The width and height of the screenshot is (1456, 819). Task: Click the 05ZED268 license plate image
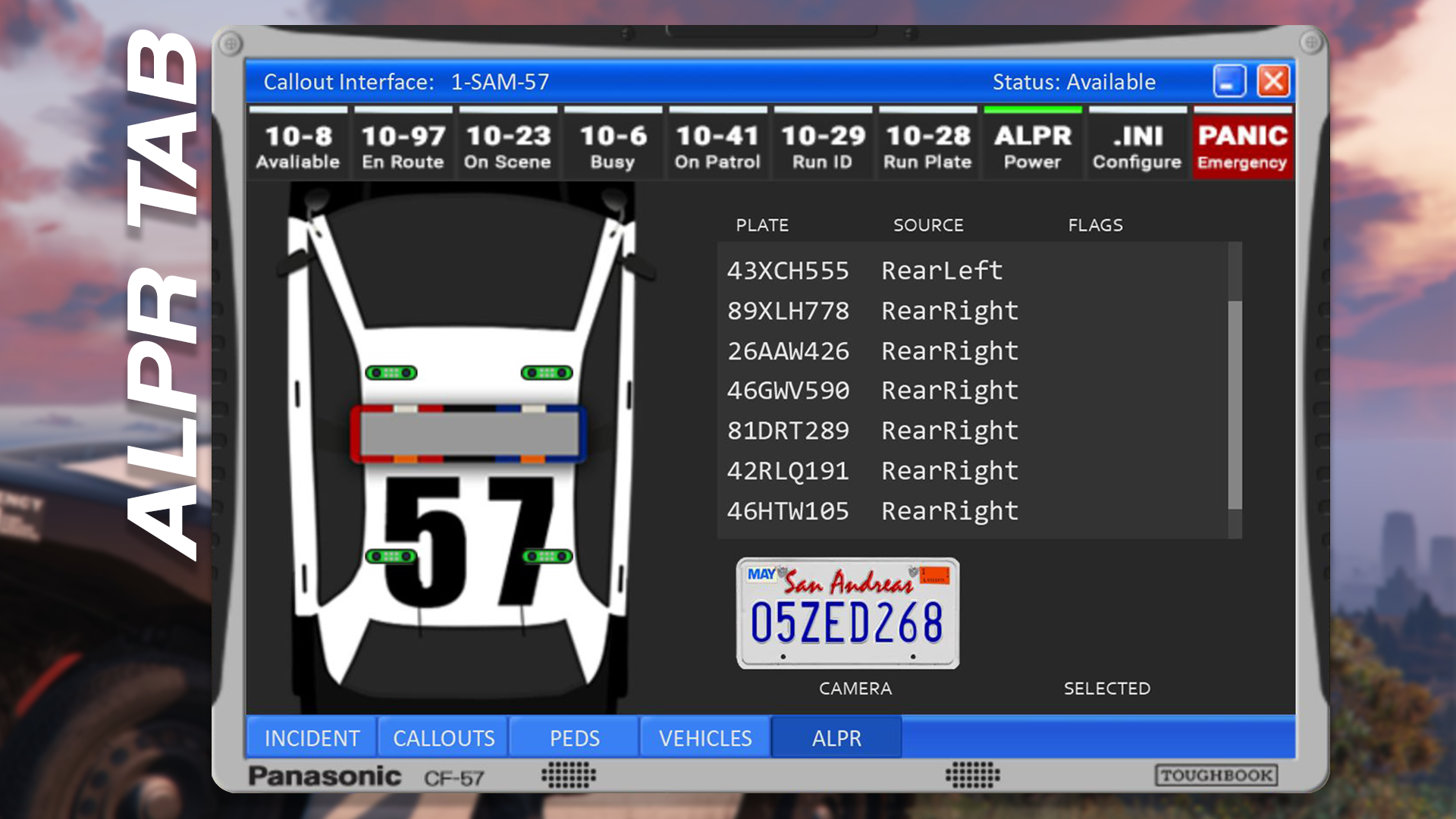pos(848,614)
